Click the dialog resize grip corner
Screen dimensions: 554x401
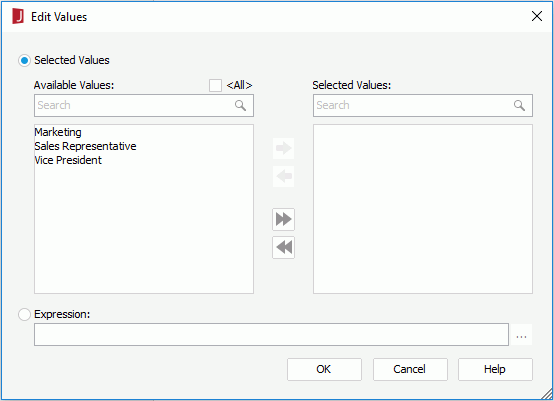(547, 394)
